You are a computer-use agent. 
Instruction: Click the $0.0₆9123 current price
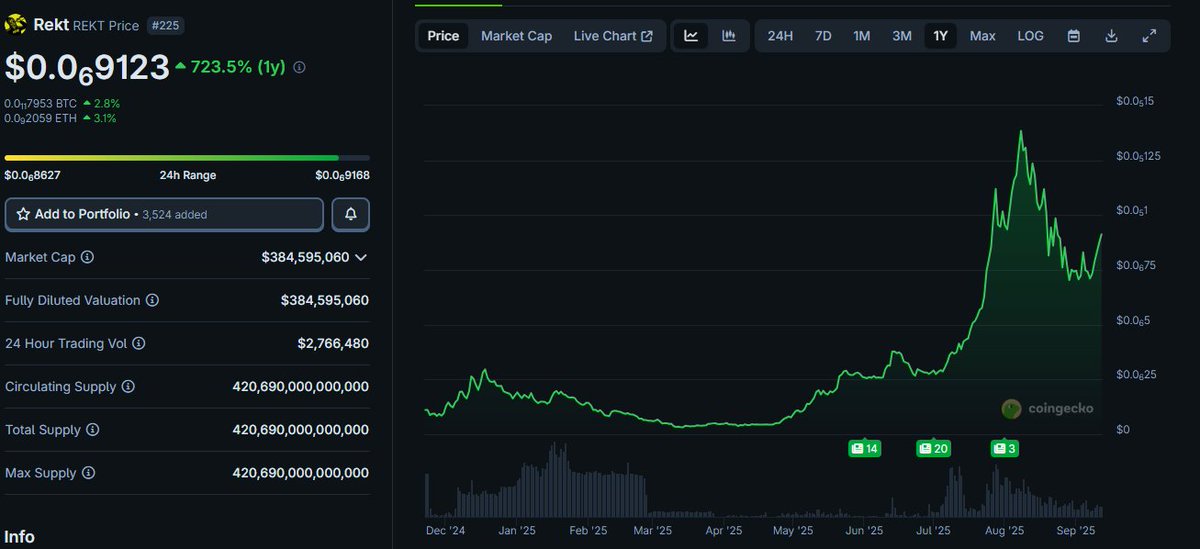pyautogui.click(x=87, y=67)
